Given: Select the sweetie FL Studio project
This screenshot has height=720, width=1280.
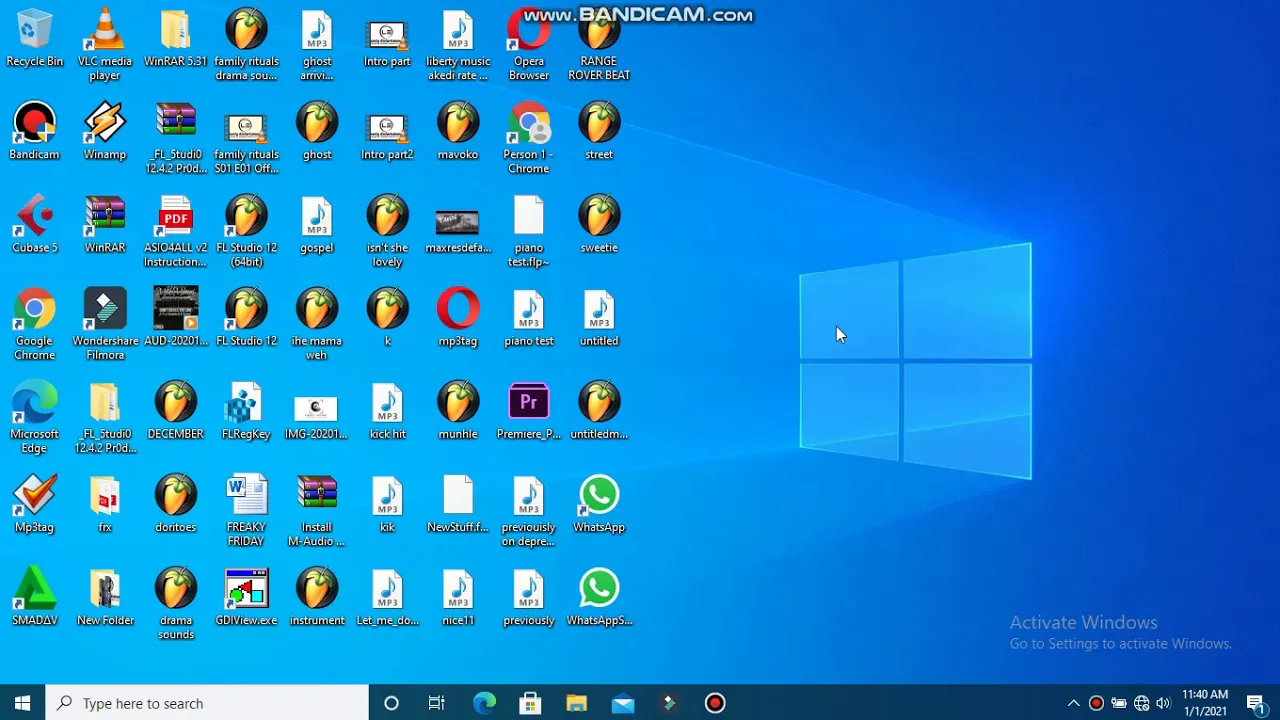Looking at the screenshot, I should tap(599, 224).
